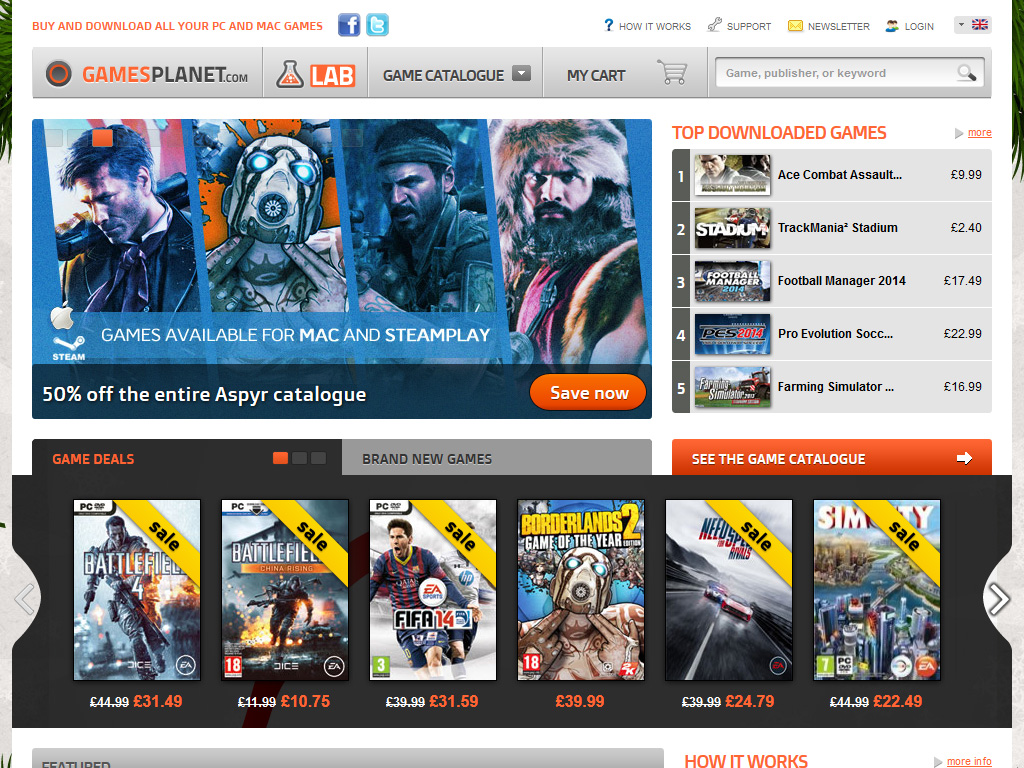Image resolution: width=1024 pixels, height=768 pixels.
Task: Open the Support text link
Action: (748, 27)
